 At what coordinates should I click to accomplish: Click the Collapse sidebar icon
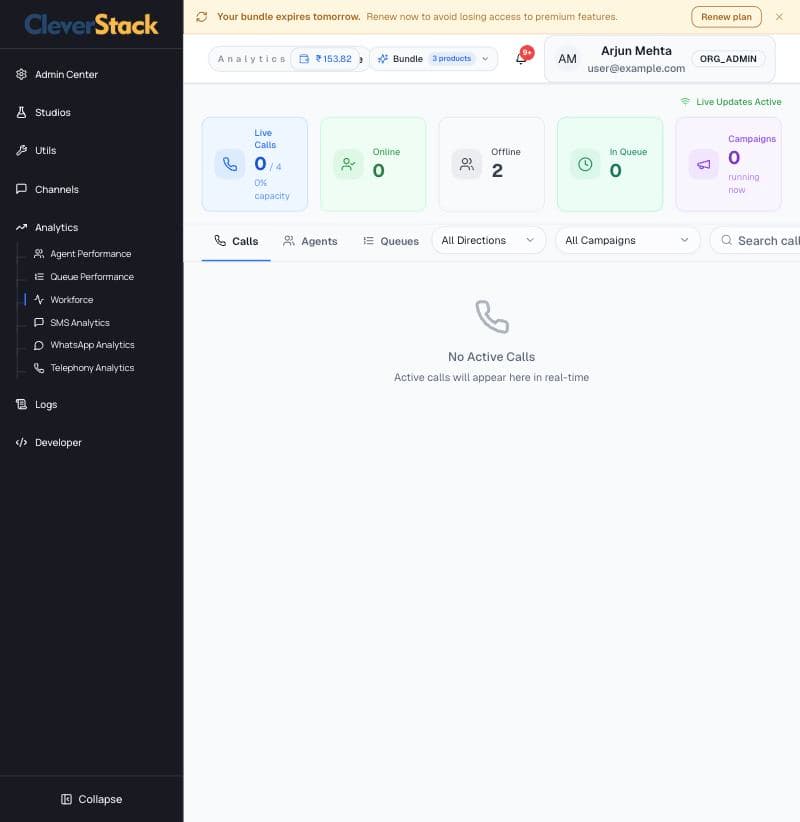pos(66,799)
